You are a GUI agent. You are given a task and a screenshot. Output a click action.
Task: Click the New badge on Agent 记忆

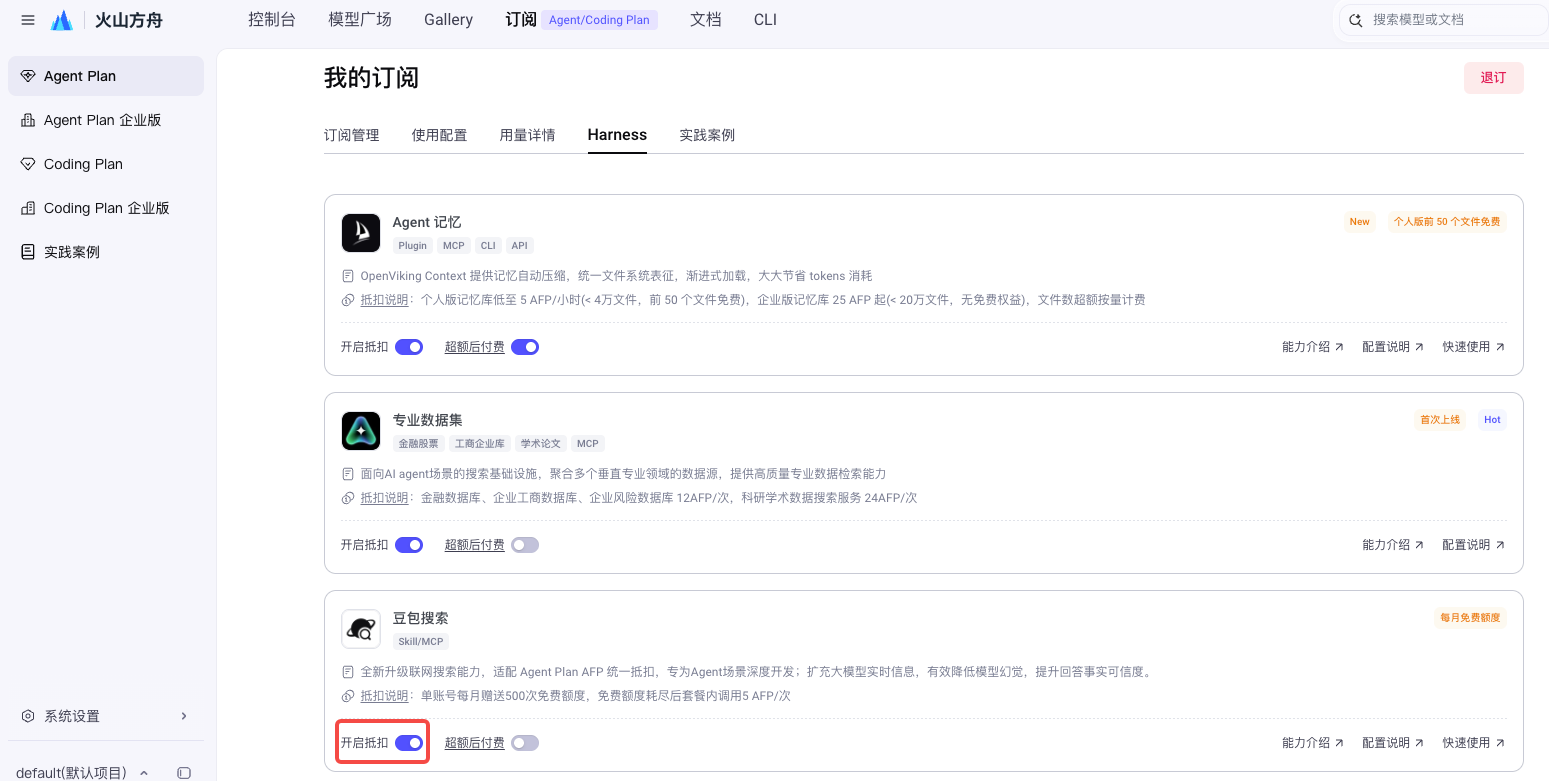coord(1360,222)
